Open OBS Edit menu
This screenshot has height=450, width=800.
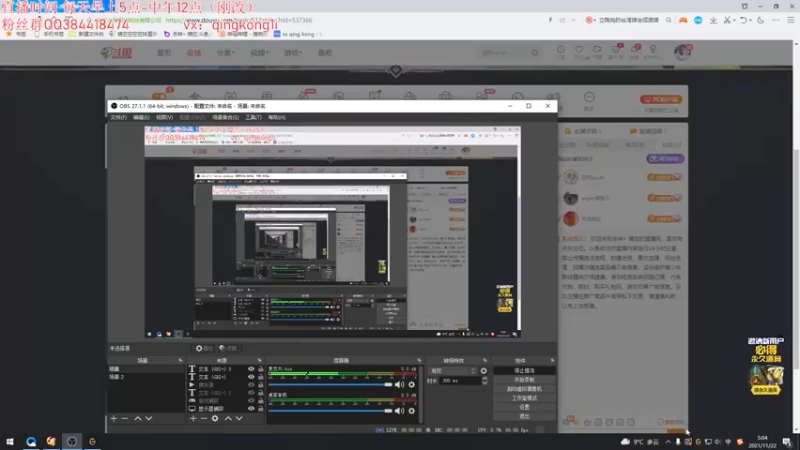pos(141,117)
